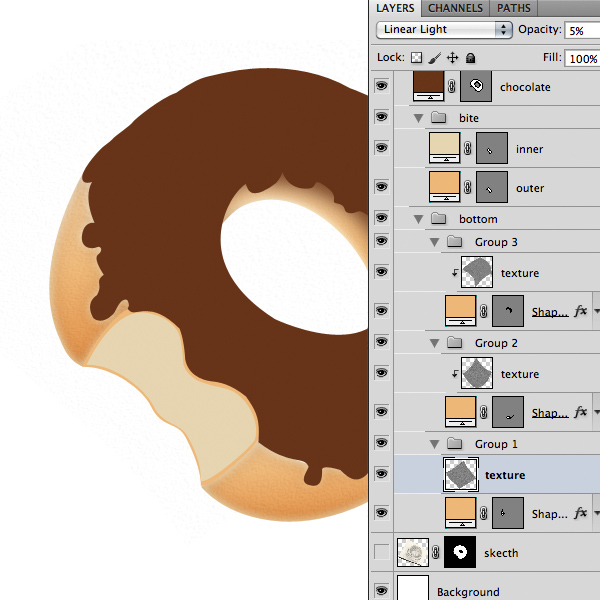Click the outer layer color thumbnail
The height and width of the screenshot is (600, 600).
pyautogui.click(x=444, y=187)
